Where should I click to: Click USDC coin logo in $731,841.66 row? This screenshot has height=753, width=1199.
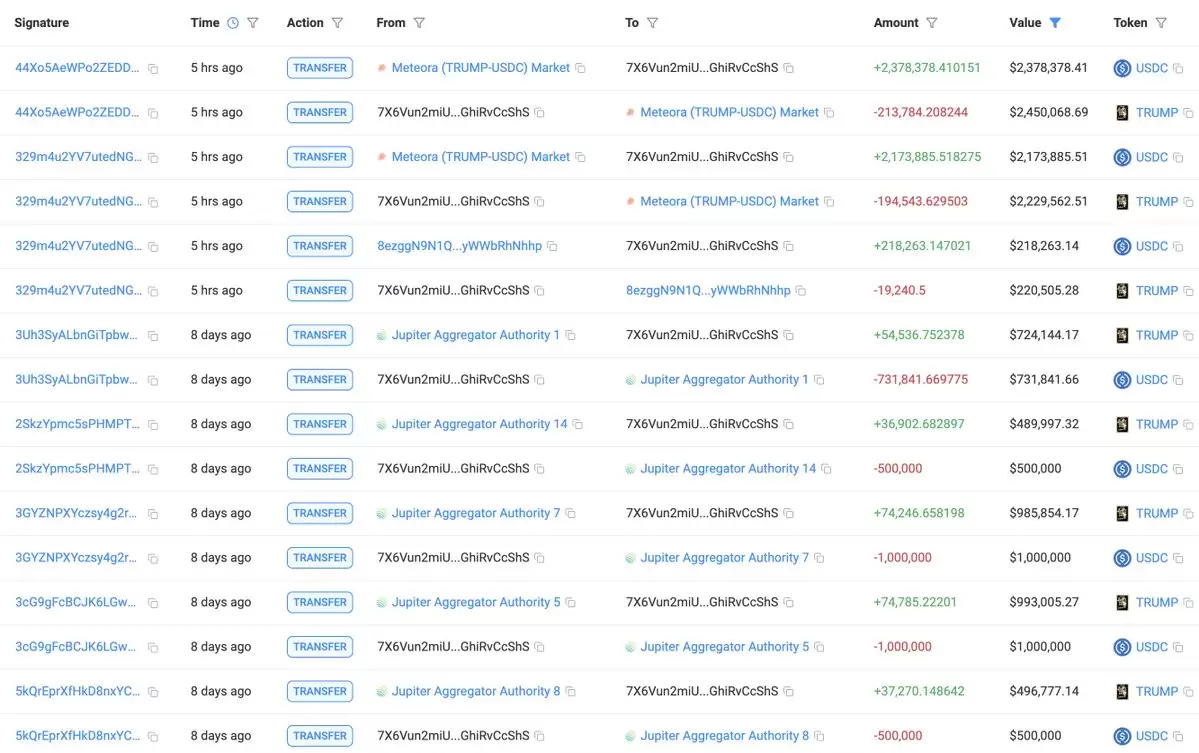1122,380
